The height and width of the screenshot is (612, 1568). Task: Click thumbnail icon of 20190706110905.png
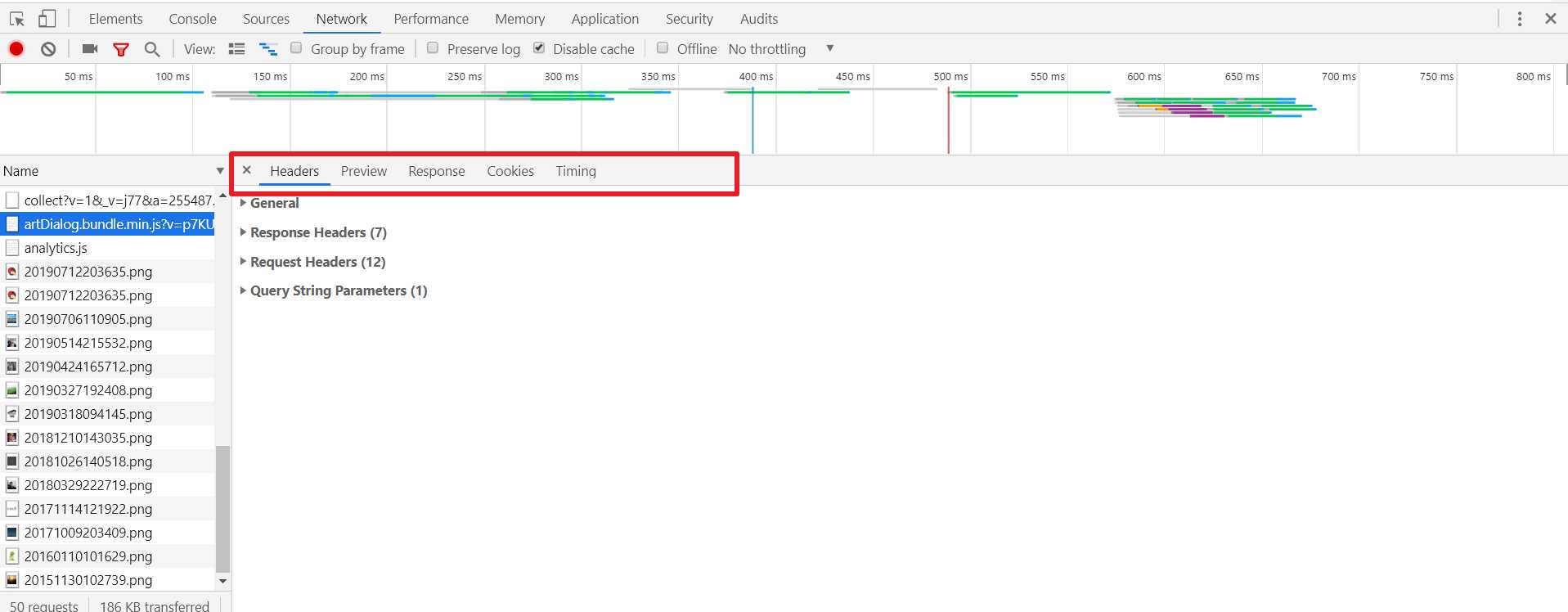tap(12, 319)
